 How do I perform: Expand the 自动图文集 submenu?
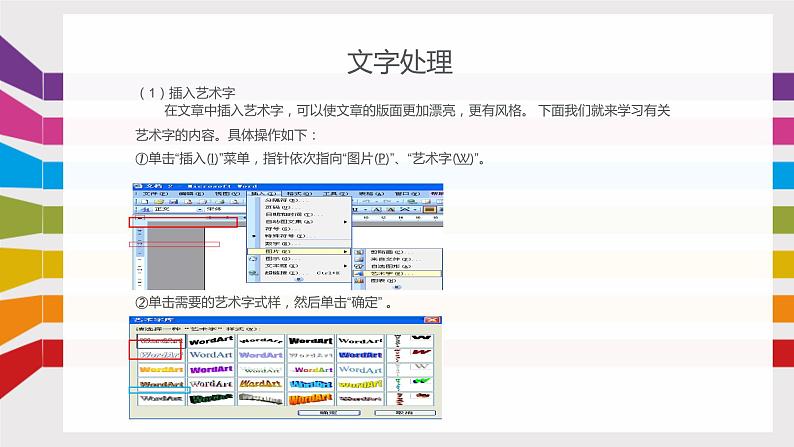[299, 222]
